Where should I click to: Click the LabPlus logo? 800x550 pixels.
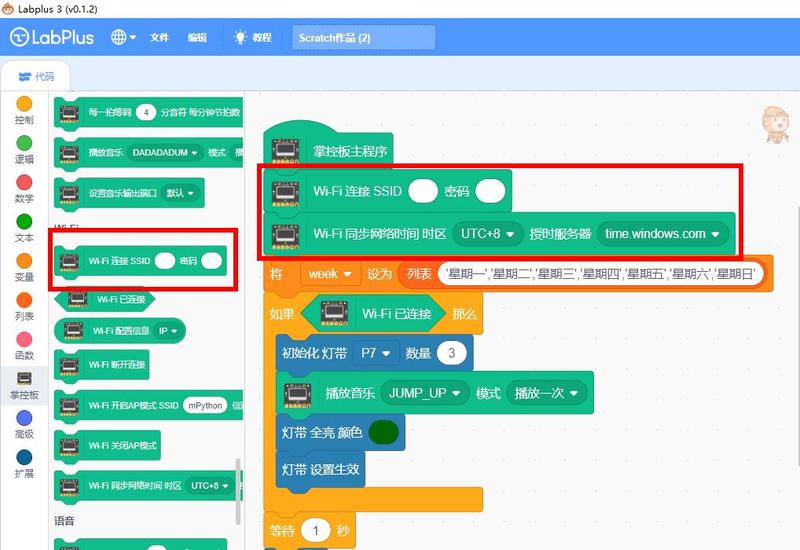point(53,37)
